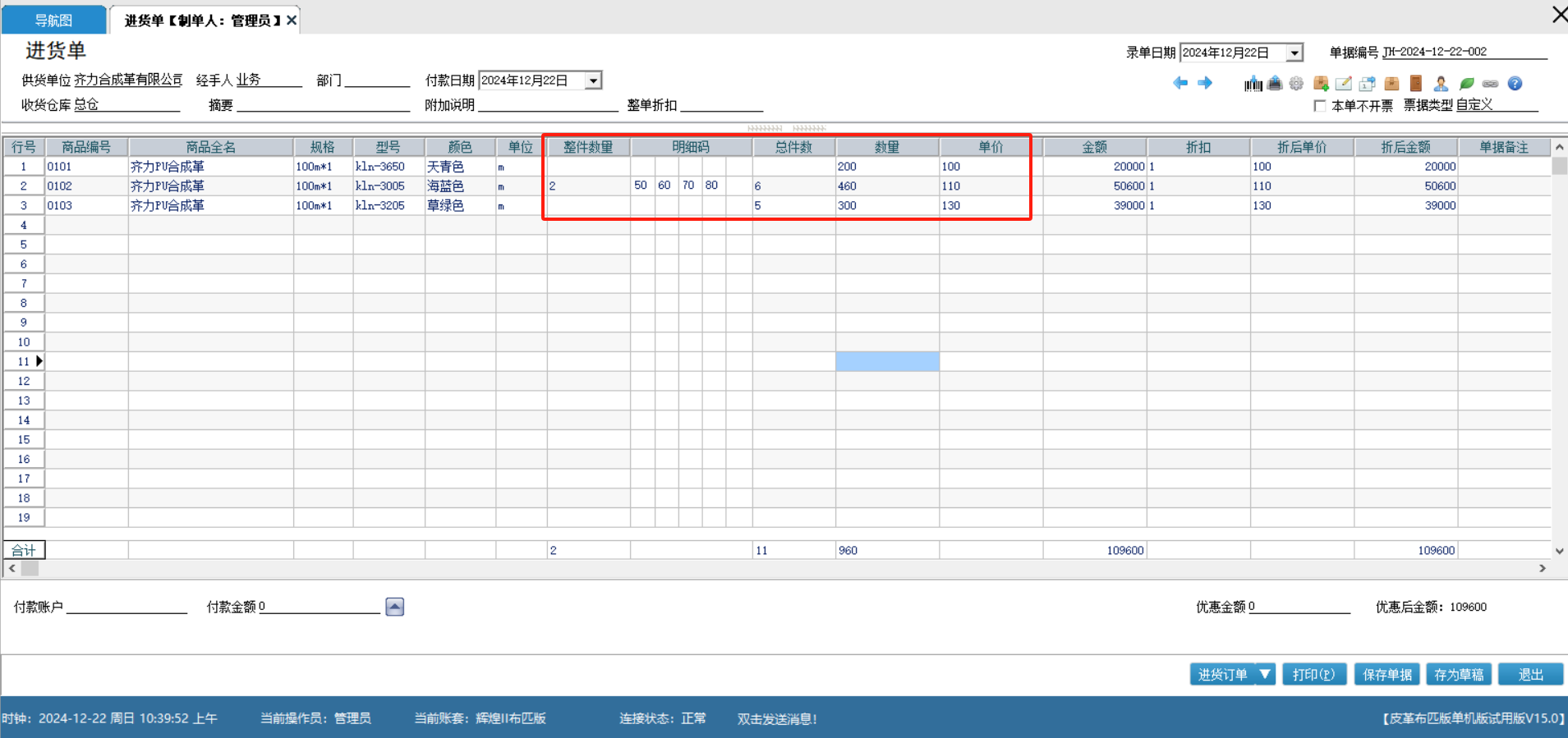The height and width of the screenshot is (738, 1568).
Task: Click the copy windows icon with arrow
Action: (x=1368, y=83)
